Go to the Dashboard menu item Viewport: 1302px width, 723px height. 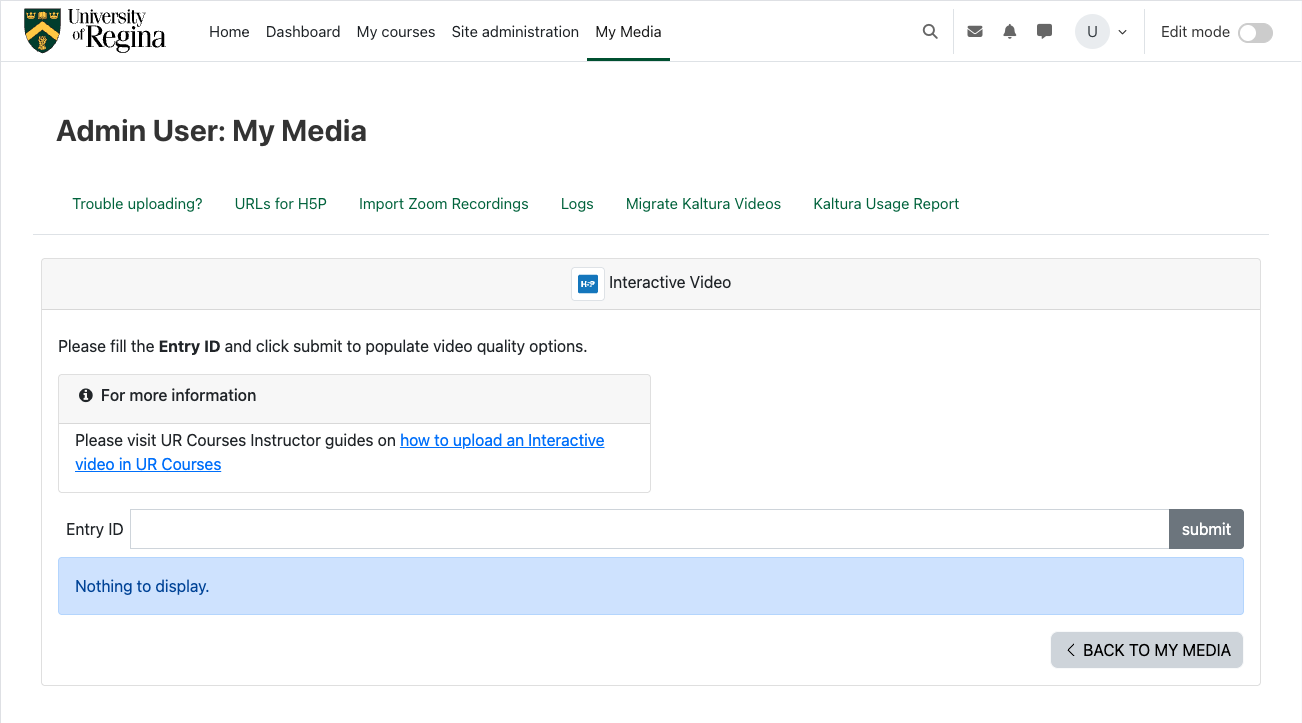tap(303, 32)
